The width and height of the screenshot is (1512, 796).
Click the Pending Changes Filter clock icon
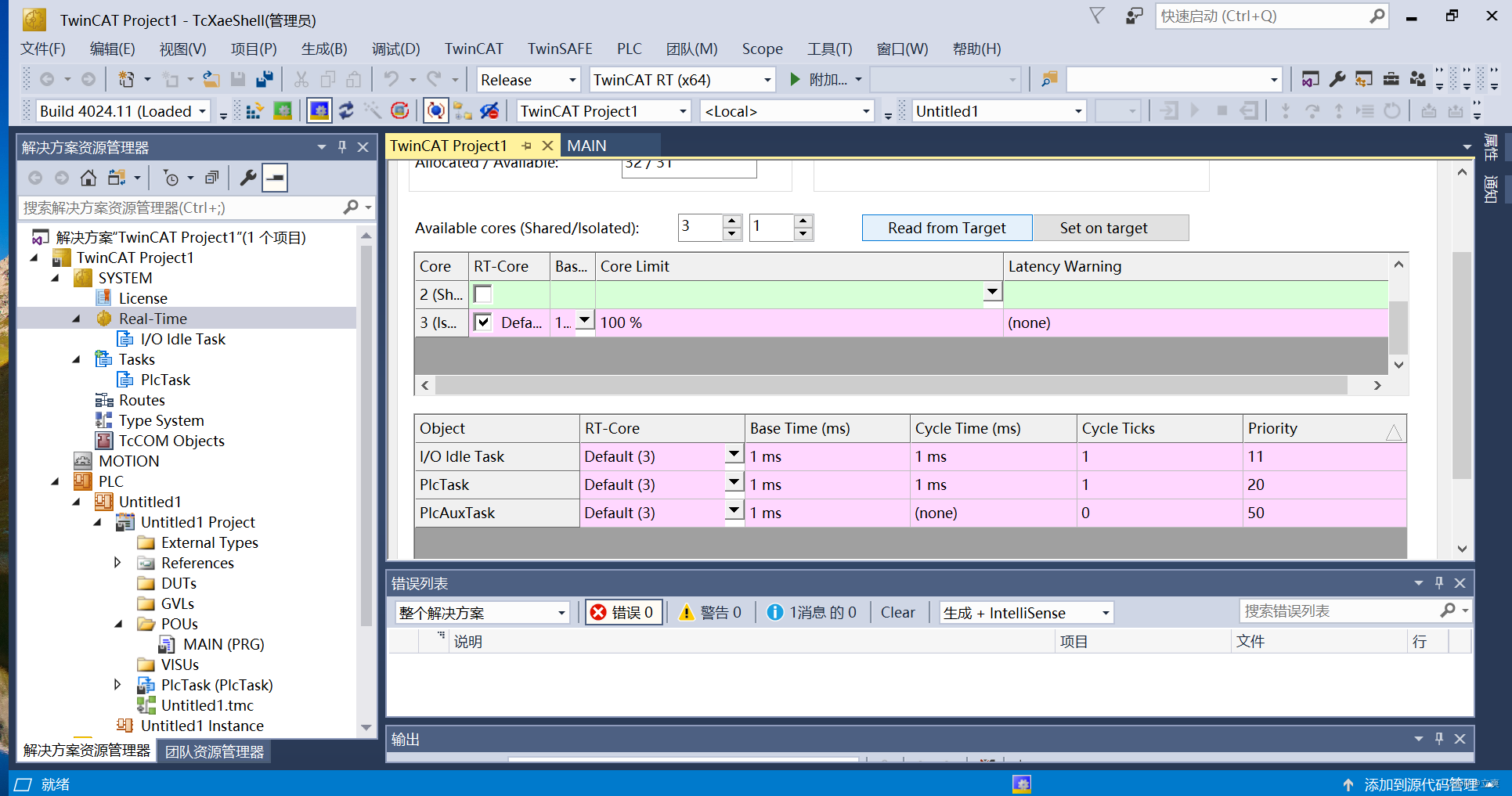171,178
